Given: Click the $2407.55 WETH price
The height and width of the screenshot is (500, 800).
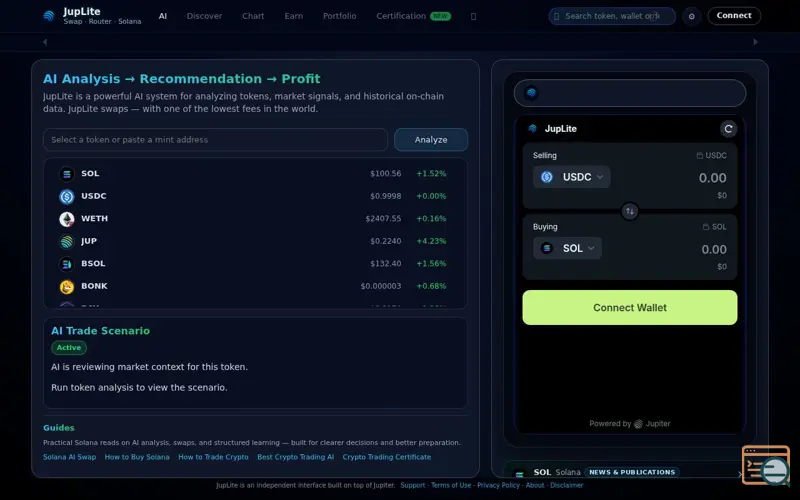Looking at the screenshot, I should pyautogui.click(x=383, y=219).
